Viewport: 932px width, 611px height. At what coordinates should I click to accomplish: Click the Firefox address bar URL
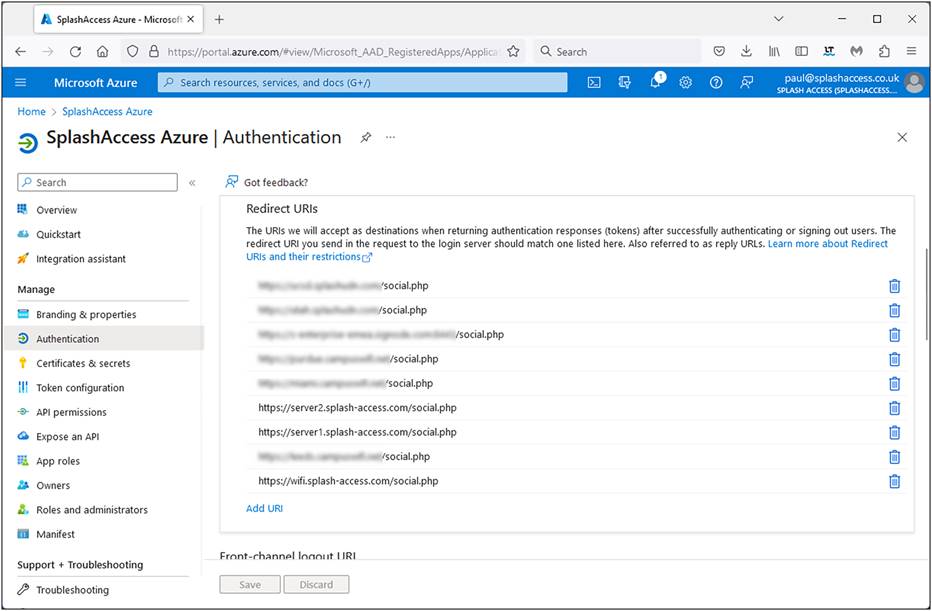(x=333, y=52)
